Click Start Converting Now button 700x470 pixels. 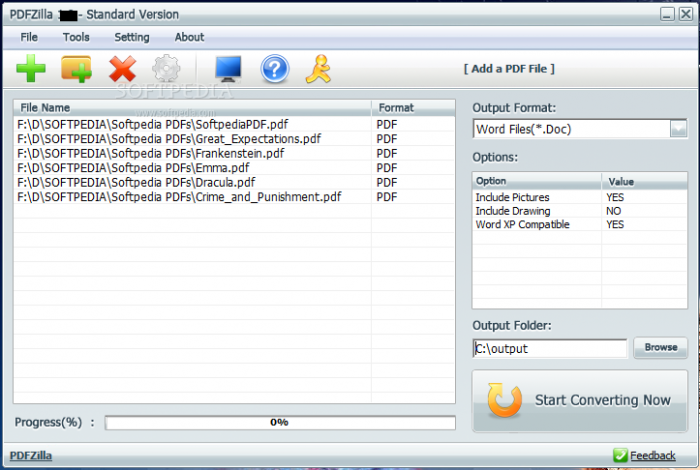click(x=579, y=400)
